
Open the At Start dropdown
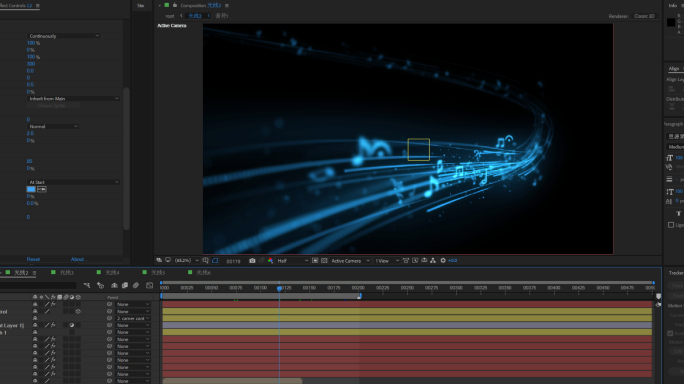(x=73, y=182)
